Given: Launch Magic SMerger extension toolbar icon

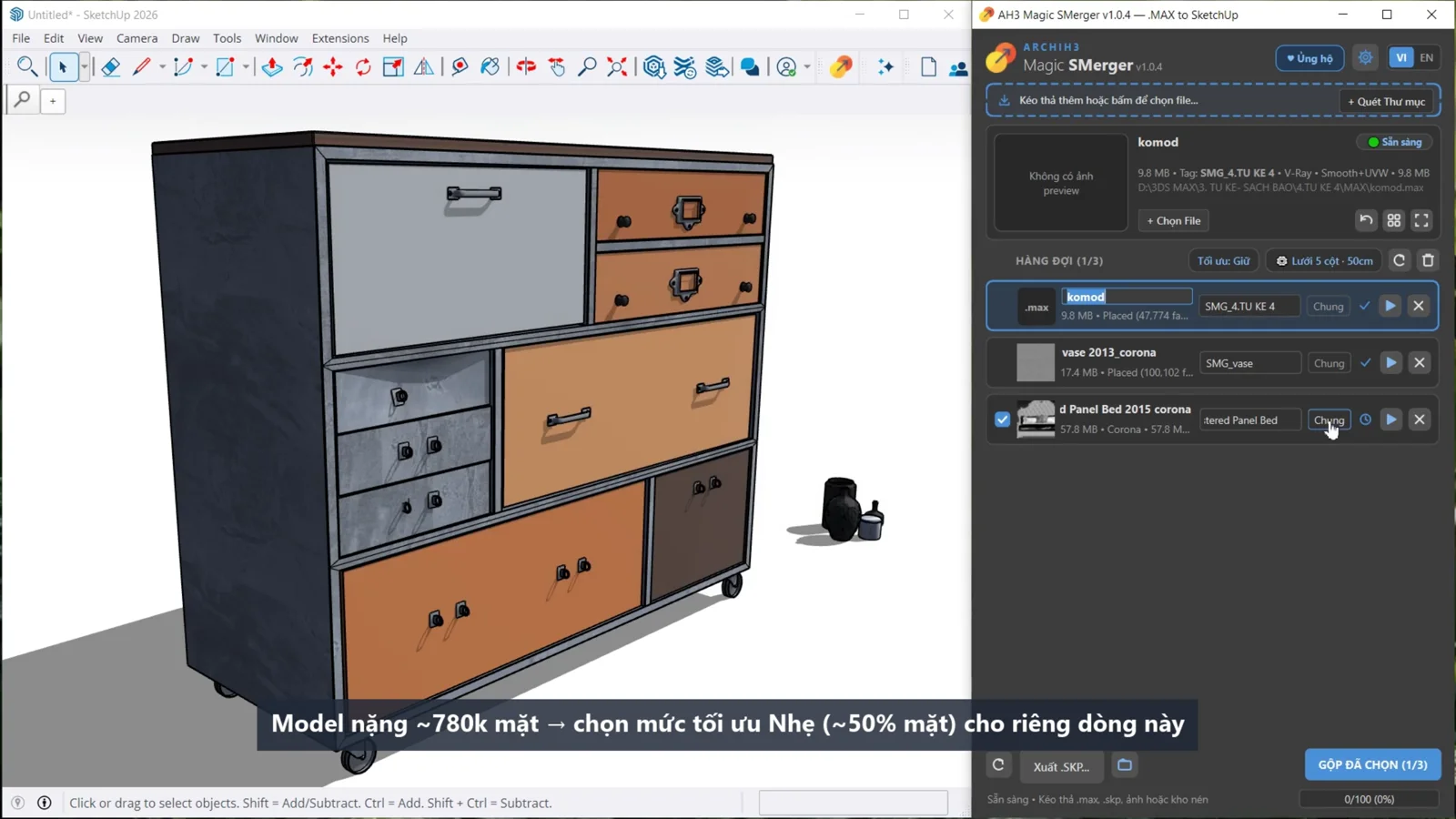Looking at the screenshot, I should [841, 66].
